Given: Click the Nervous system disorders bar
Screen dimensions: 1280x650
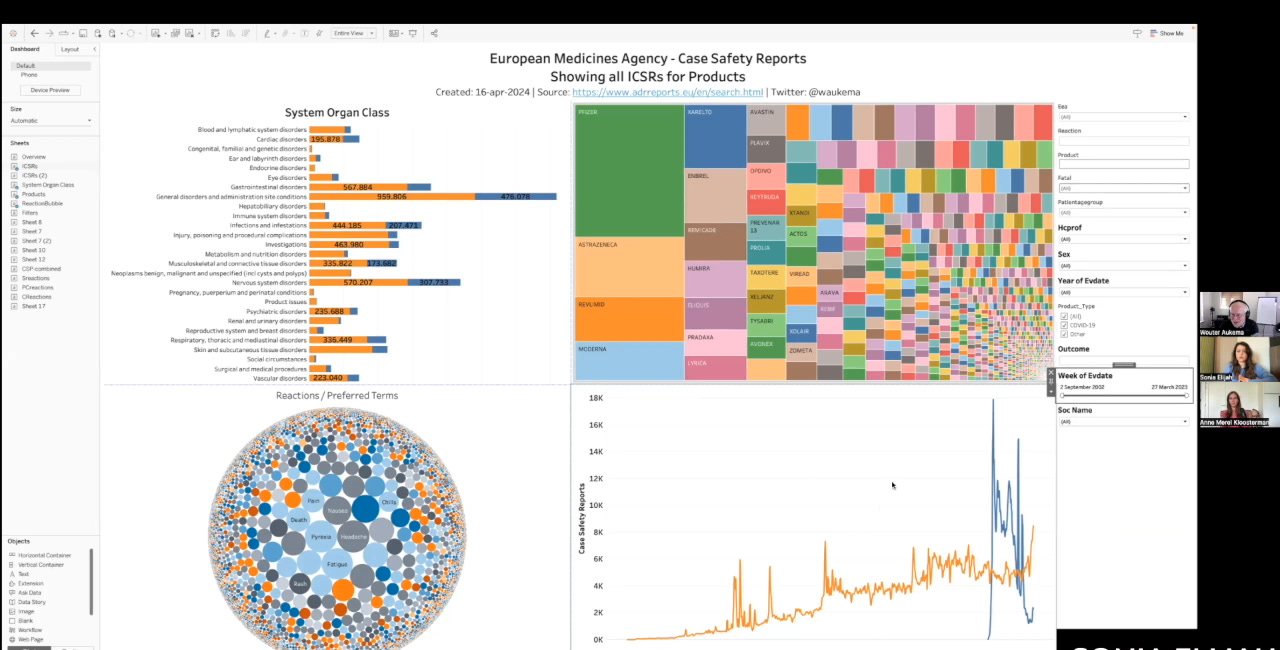Looking at the screenshot, I should point(385,283).
